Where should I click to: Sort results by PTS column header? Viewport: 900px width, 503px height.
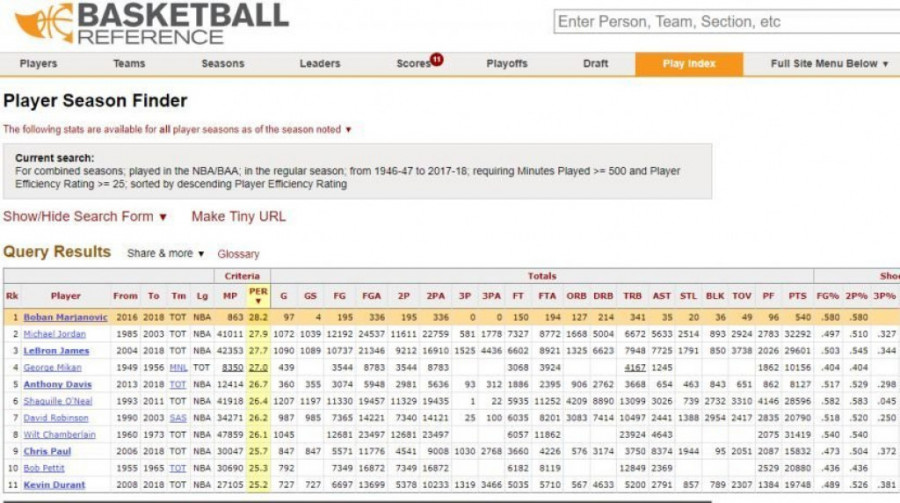pyautogui.click(x=797, y=296)
